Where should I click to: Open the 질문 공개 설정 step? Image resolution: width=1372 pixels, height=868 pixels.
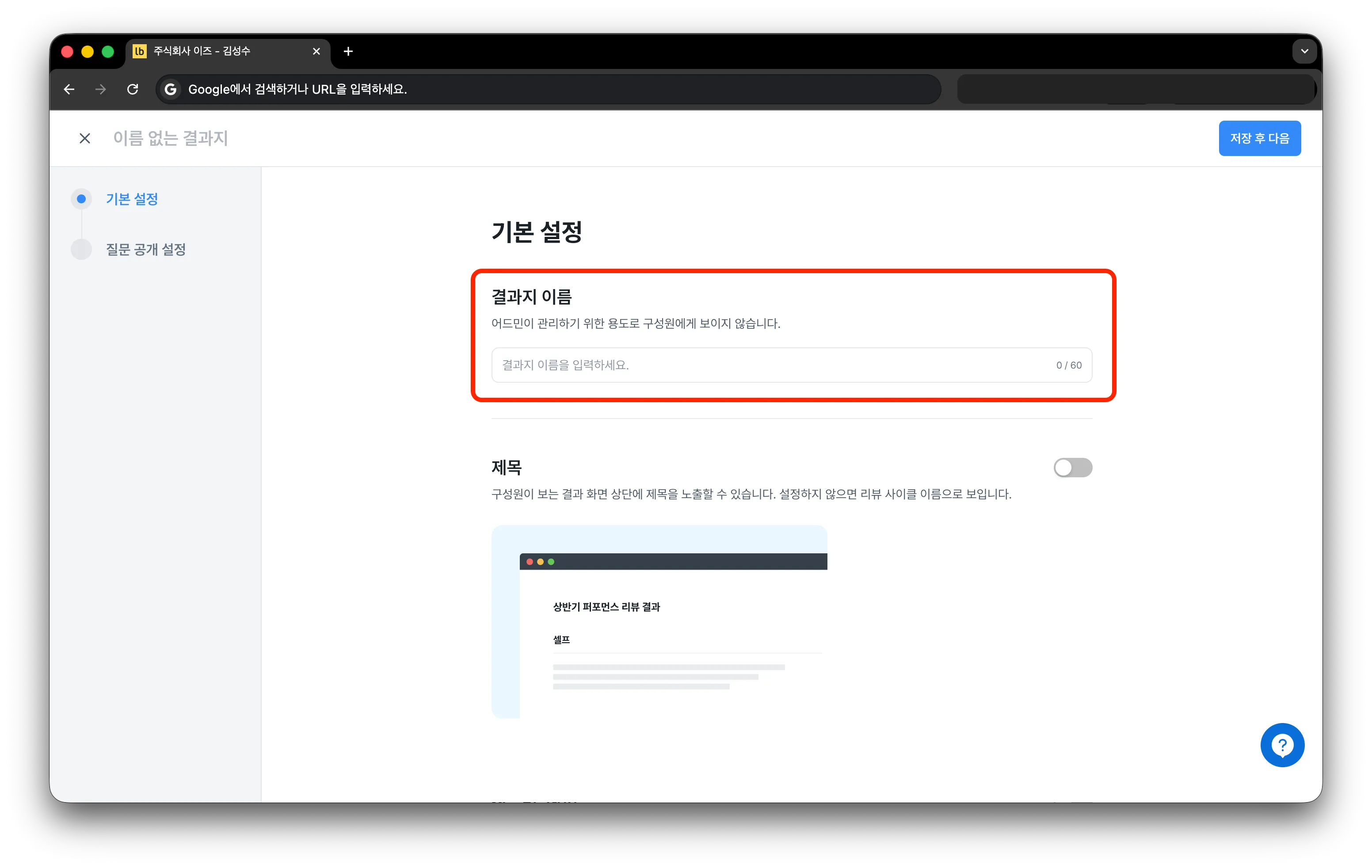146,249
